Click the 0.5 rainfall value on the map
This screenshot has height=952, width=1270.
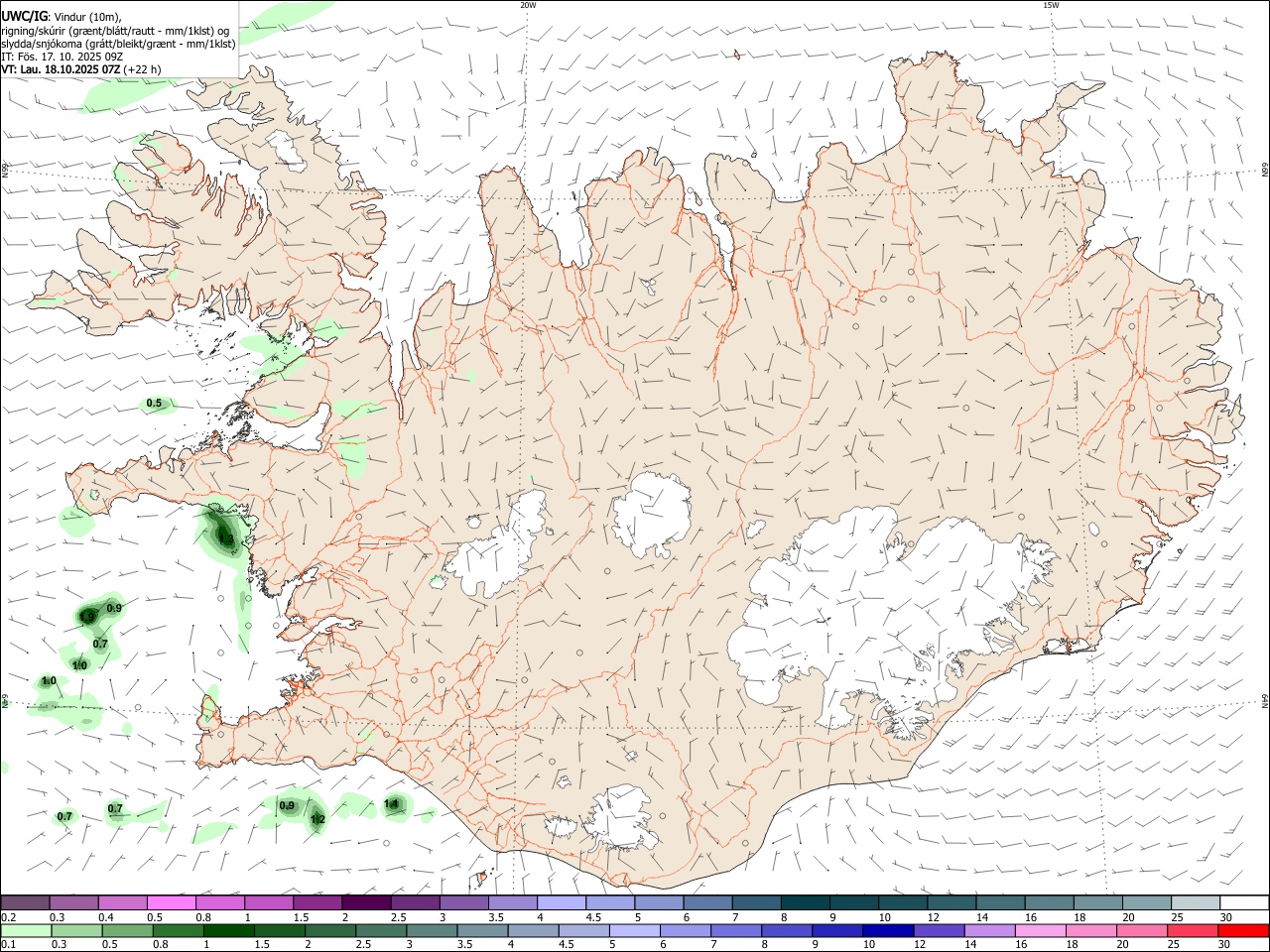tap(154, 403)
